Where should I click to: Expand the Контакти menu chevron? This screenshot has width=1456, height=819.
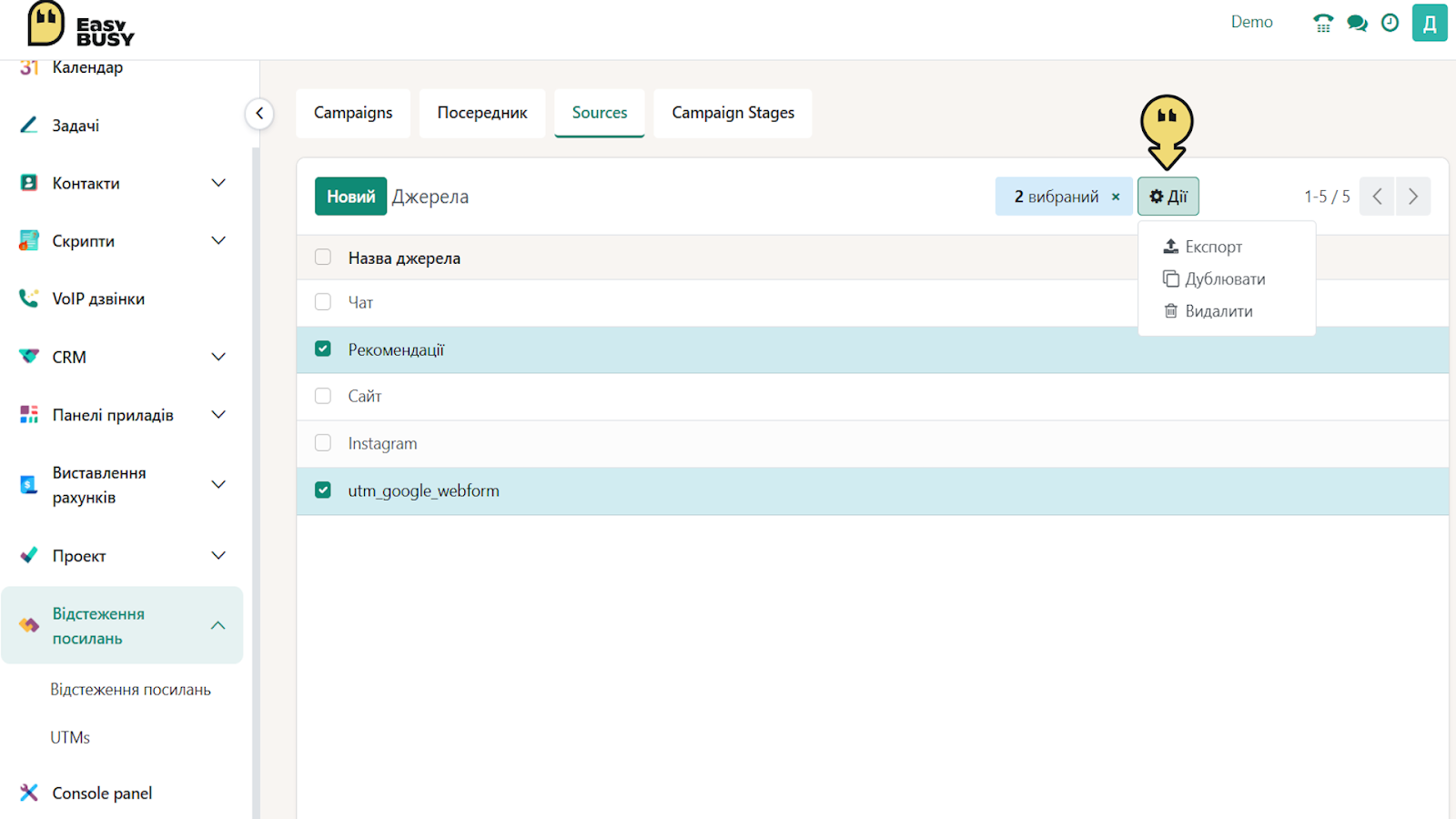coord(218,183)
